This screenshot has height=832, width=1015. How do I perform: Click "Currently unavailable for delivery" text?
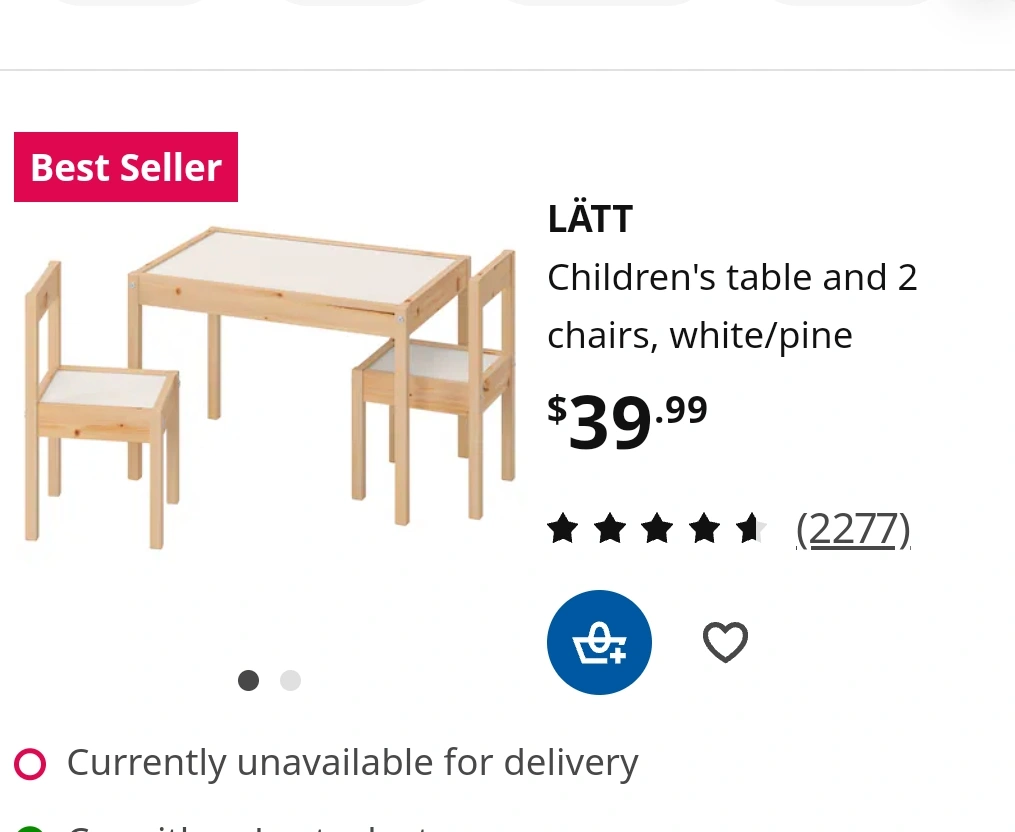pos(353,763)
